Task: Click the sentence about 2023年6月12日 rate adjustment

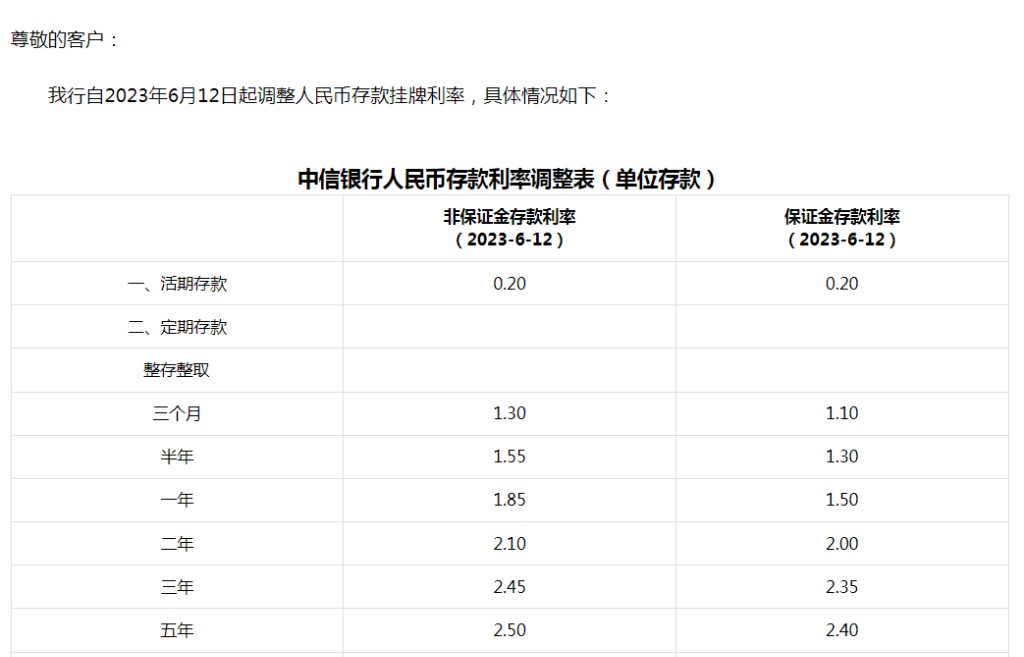Action: click(329, 96)
